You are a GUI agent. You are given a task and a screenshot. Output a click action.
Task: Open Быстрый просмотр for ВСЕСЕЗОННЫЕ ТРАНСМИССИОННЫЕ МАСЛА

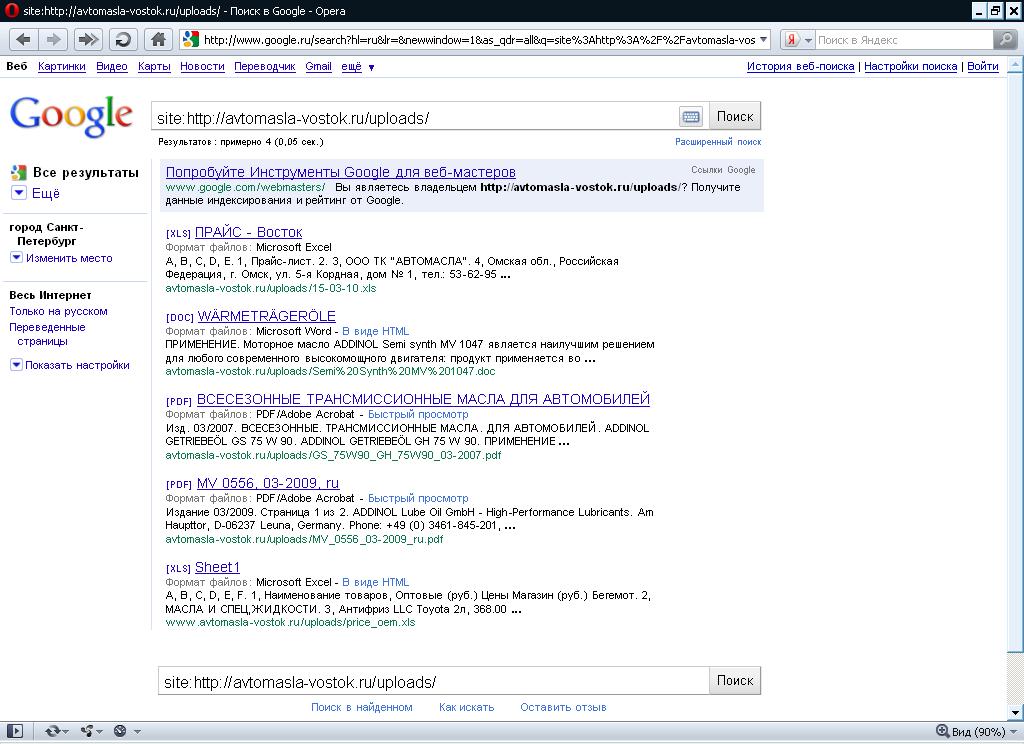(x=418, y=415)
